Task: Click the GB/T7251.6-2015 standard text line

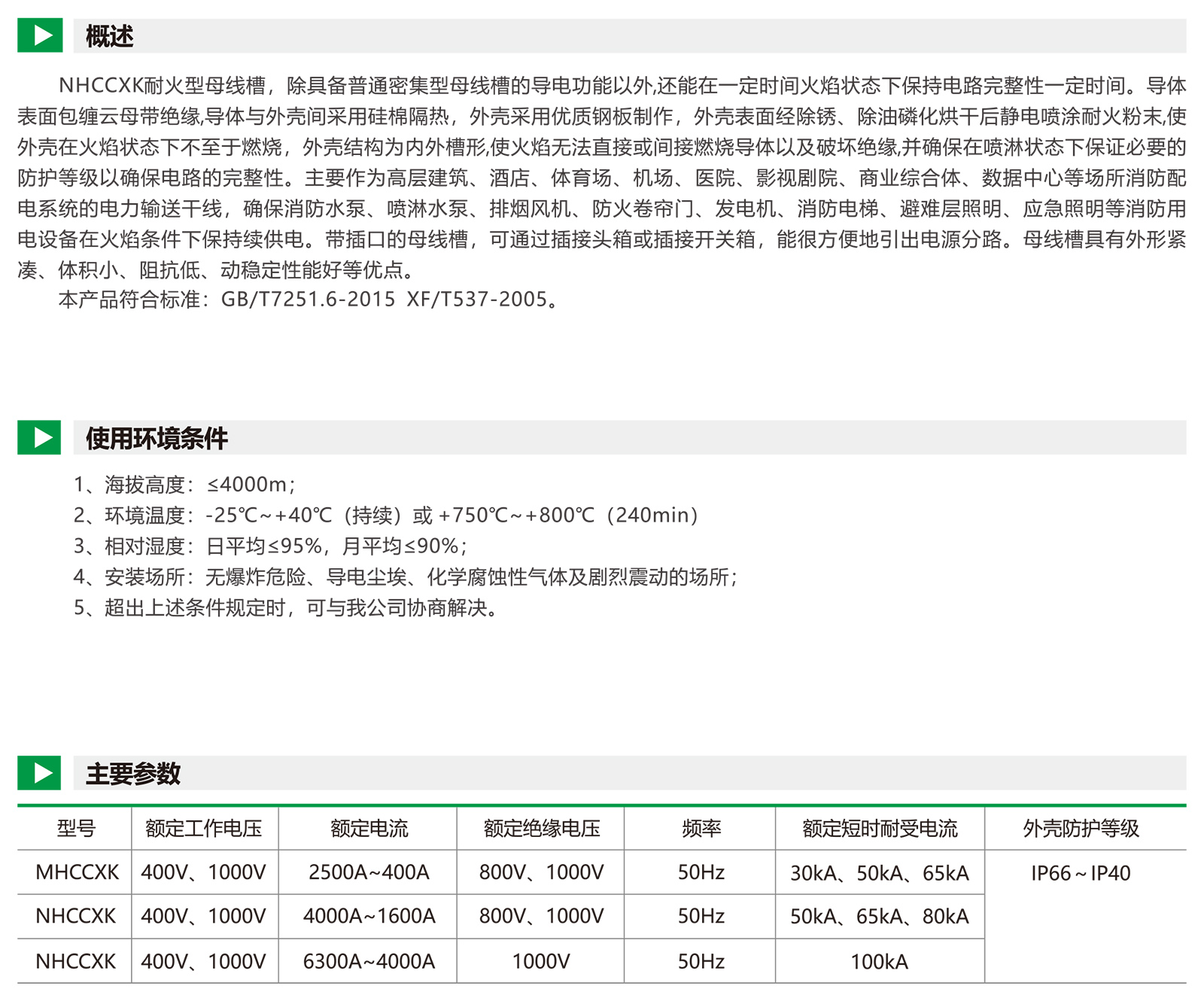Action: (x=309, y=300)
